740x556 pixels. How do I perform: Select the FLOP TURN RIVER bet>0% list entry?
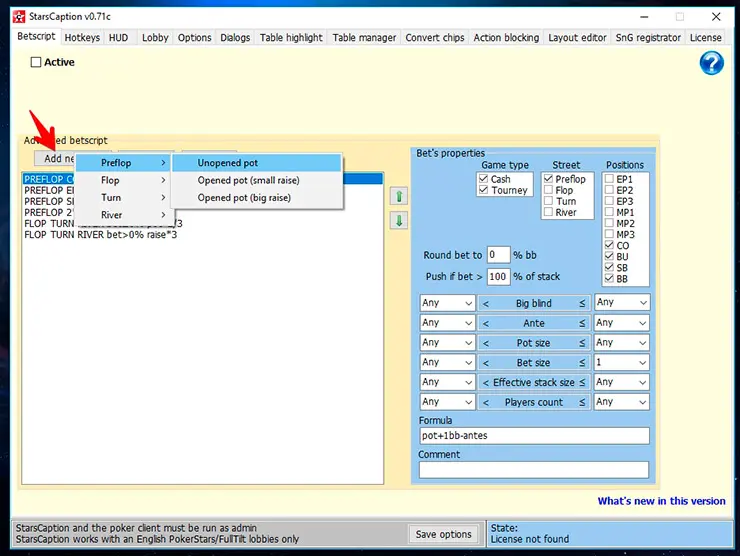[x=100, y=235]
